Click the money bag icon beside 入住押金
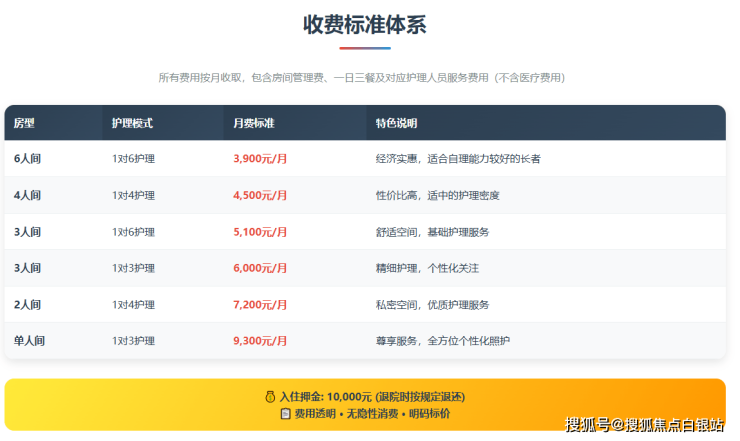The height and width of the screenshot is (441, 740). click(270, 397)
